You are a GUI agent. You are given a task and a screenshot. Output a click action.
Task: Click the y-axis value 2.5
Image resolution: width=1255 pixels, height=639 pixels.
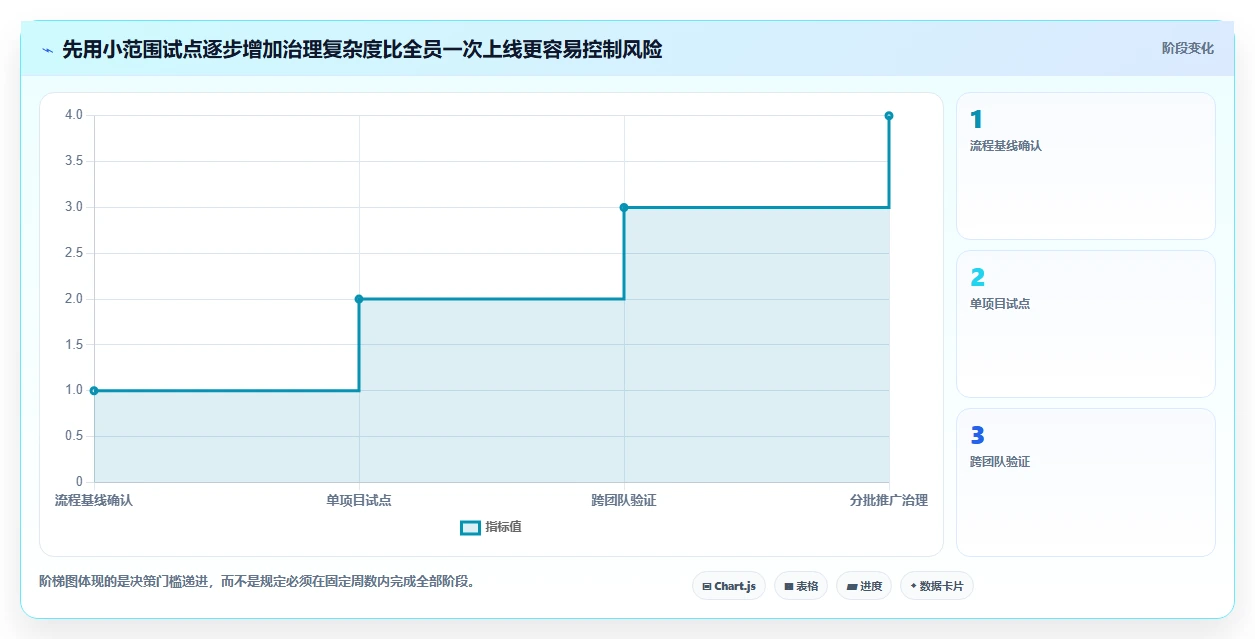[74, 253]
